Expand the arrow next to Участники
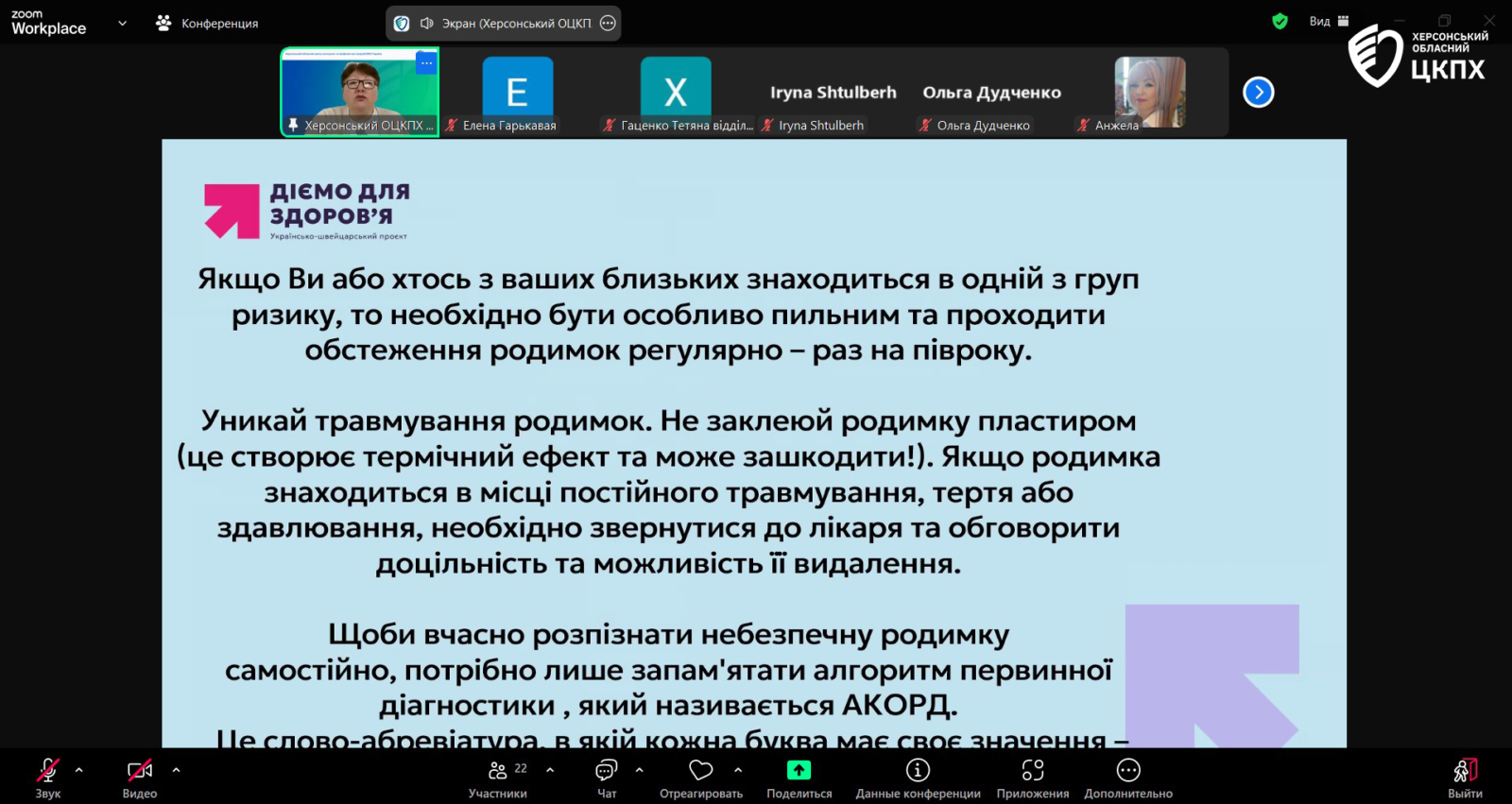 pyautogui.click(x=550, y=770)
